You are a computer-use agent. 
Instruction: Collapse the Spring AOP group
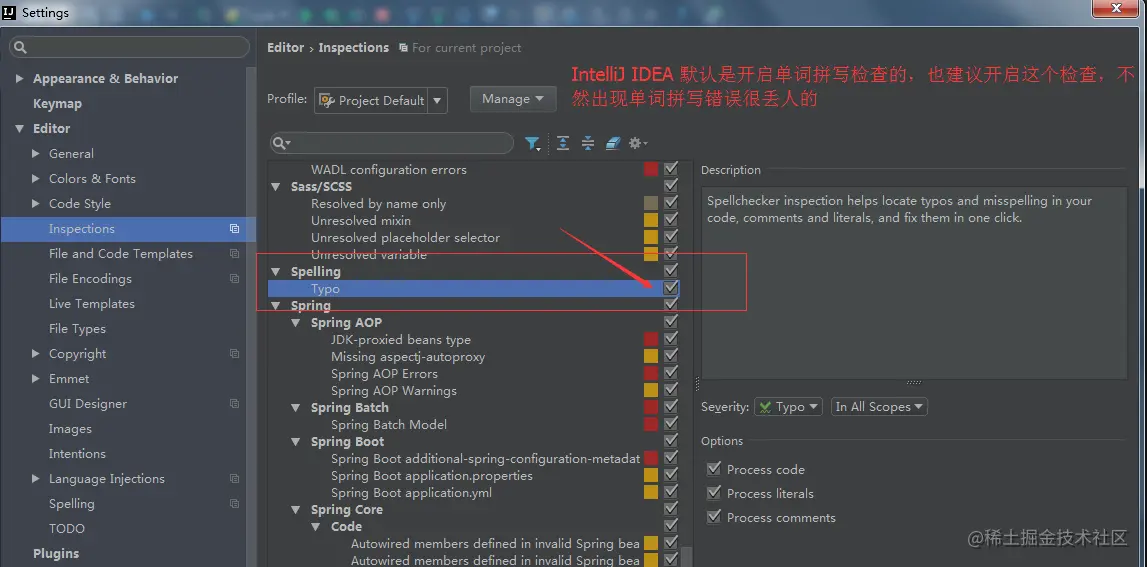pos(296,323)
